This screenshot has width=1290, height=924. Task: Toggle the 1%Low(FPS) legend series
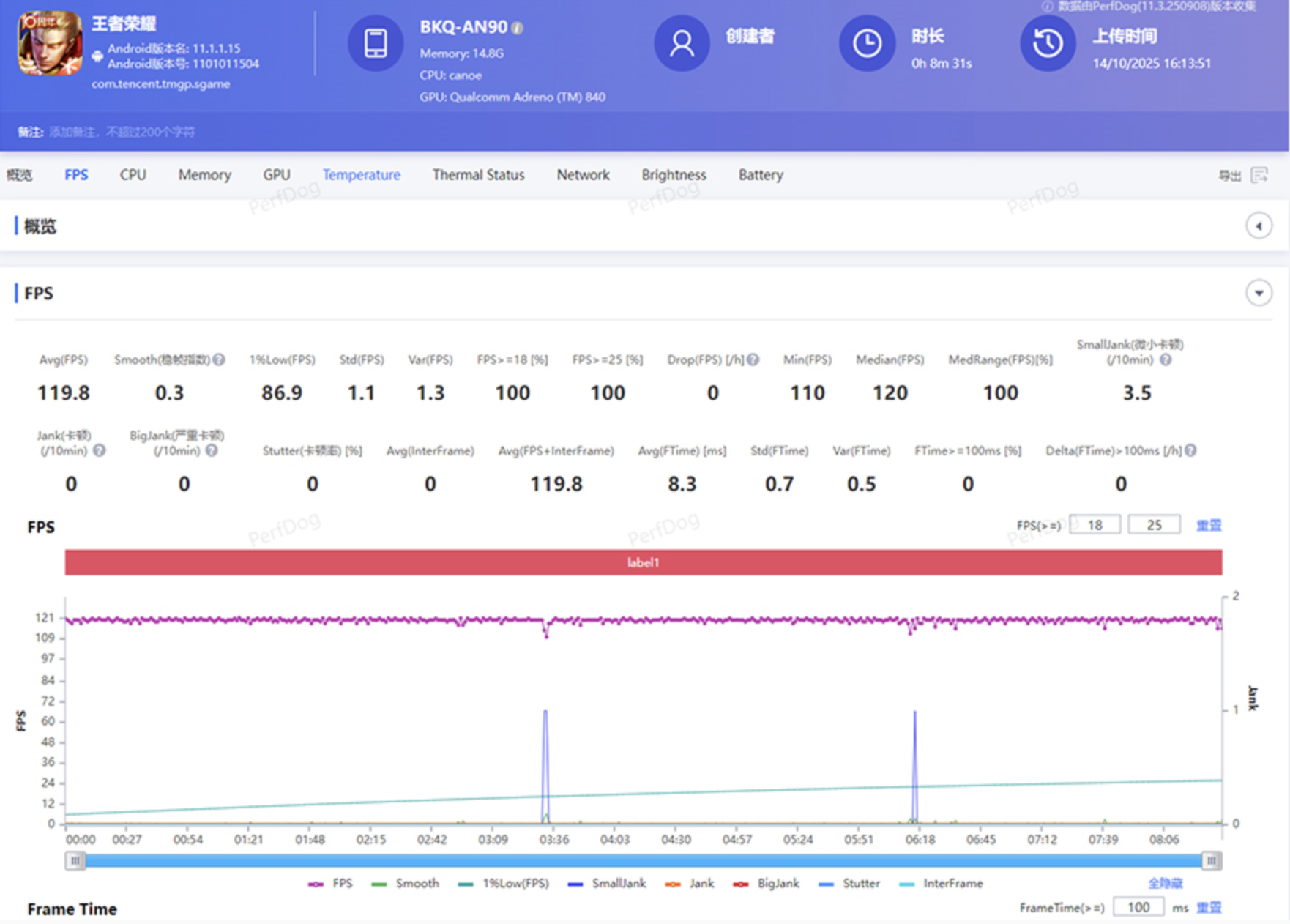click(503, 884)
